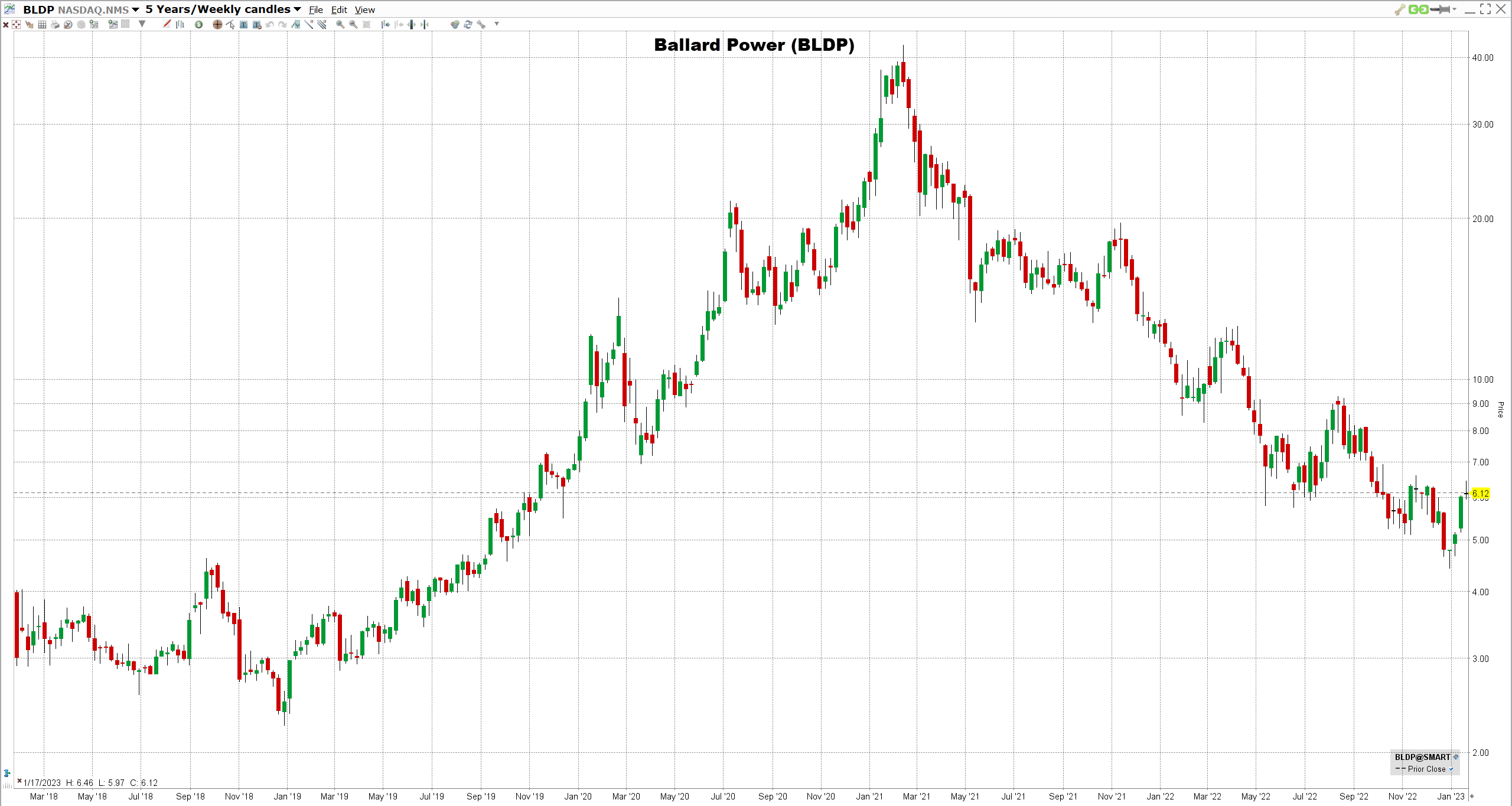
Task: Click the colored spheres palette icon
Action: tap(455, 25)
